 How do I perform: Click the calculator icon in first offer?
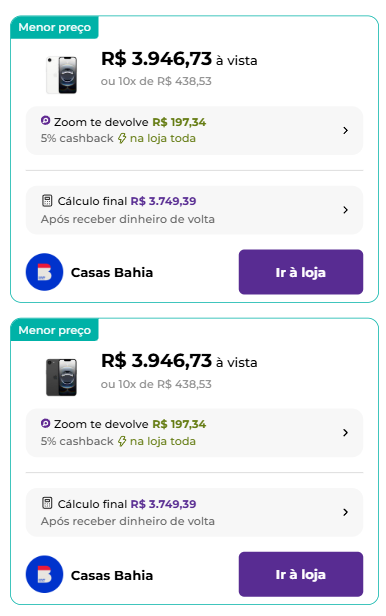coord(47,201)
